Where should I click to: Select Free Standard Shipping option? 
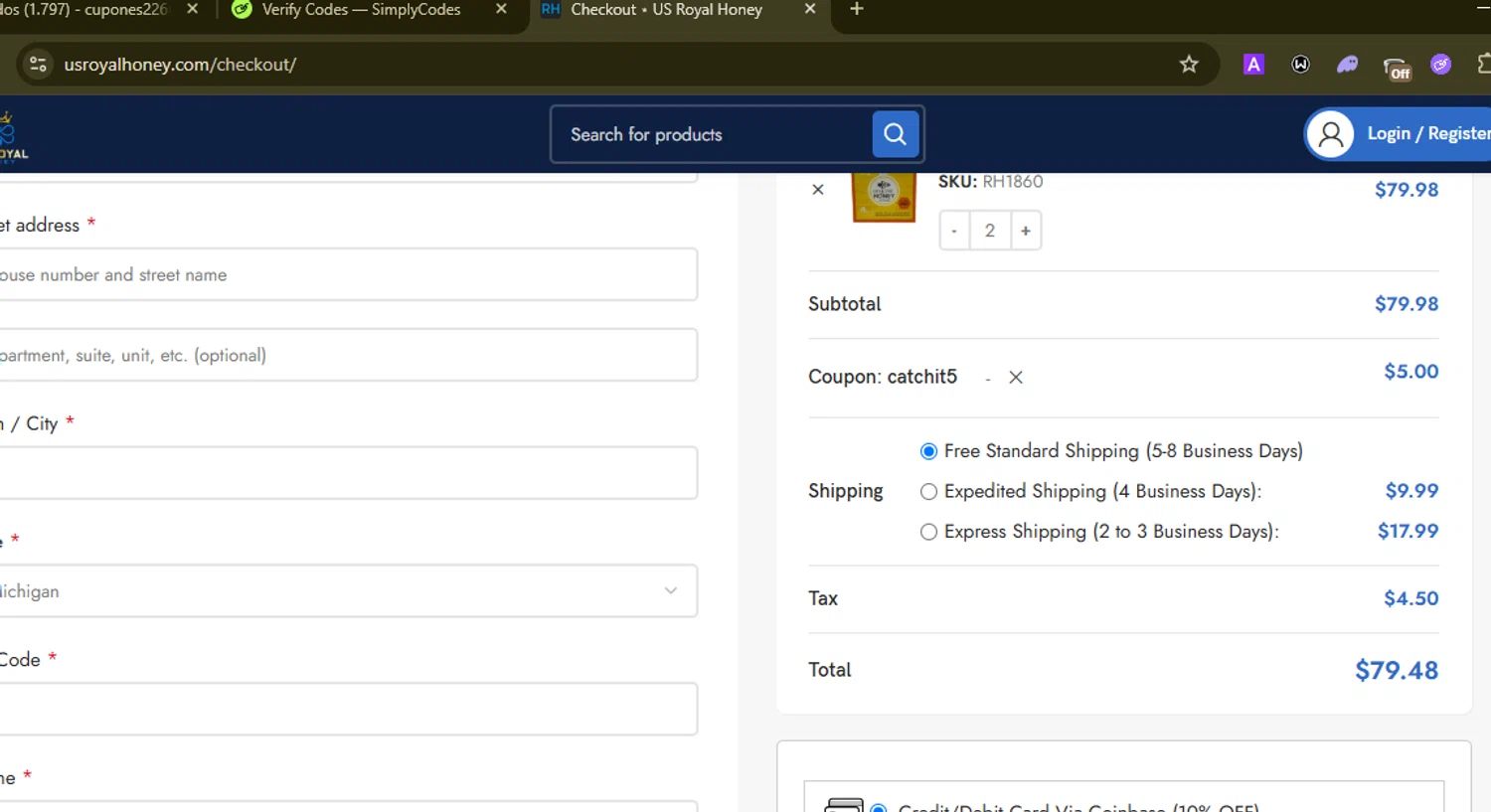[928, 451]
